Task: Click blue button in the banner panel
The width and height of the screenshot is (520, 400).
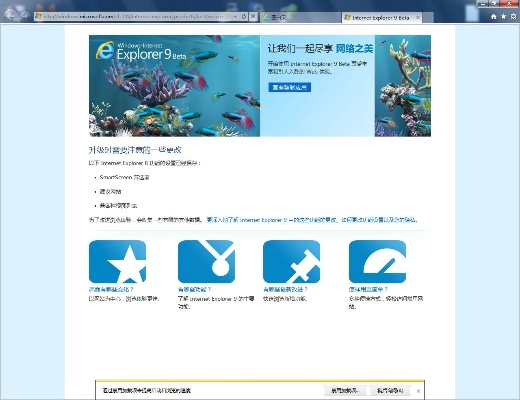Action: coord(289,87)
